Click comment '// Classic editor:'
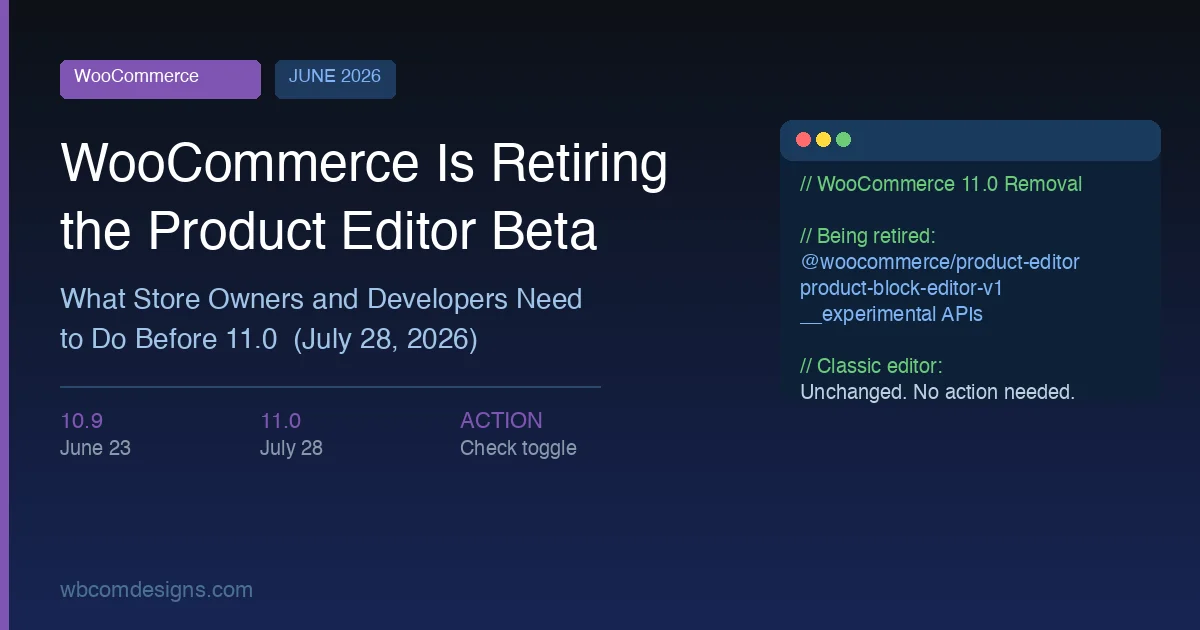The height and width of the screenshot is (630, 1200). click(871, 367)
